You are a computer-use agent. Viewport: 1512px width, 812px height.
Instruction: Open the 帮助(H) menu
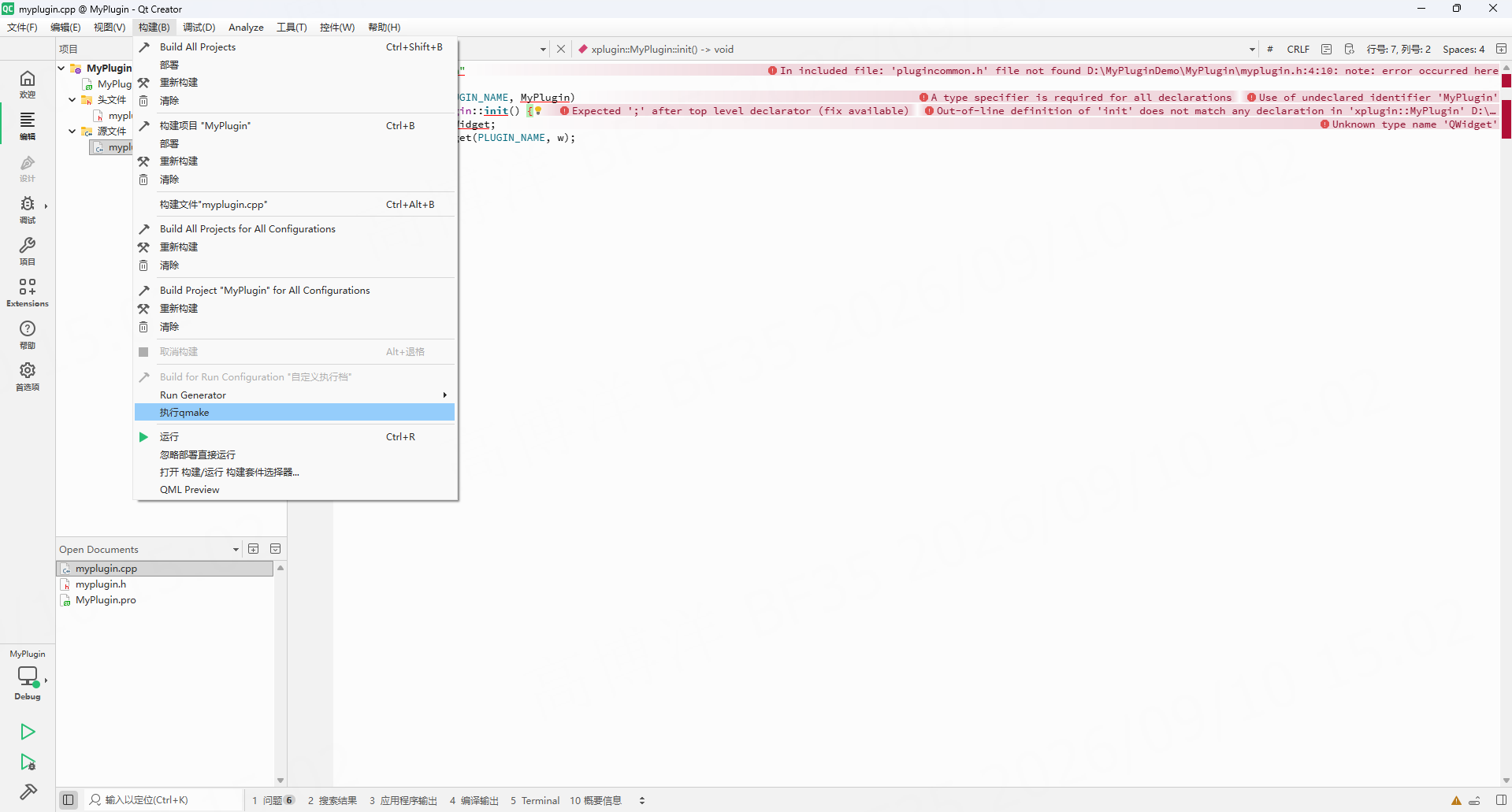click(385, 28)
